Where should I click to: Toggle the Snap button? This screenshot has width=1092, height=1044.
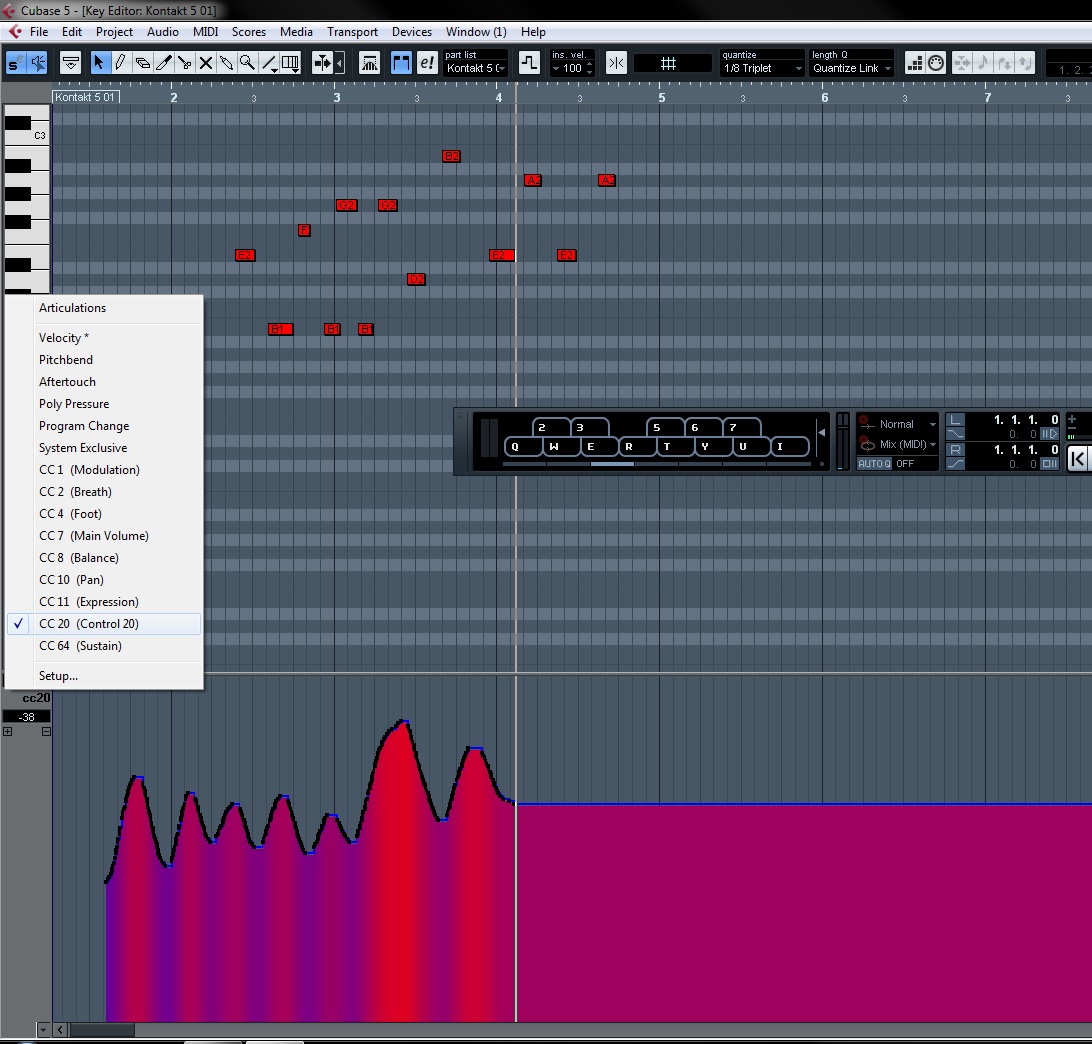coord(616,63)
